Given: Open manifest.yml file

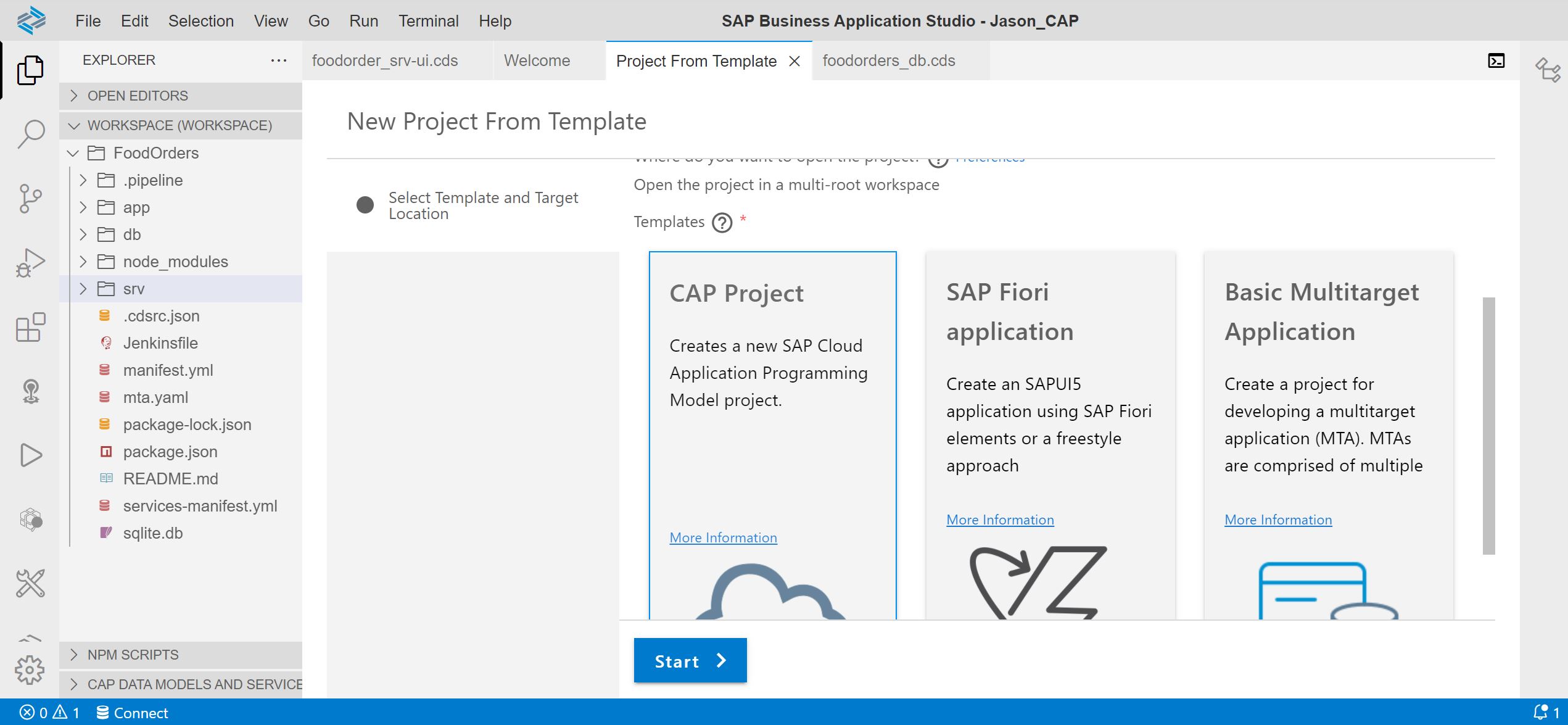Looking at the screenshot, I should pos(168,370).
